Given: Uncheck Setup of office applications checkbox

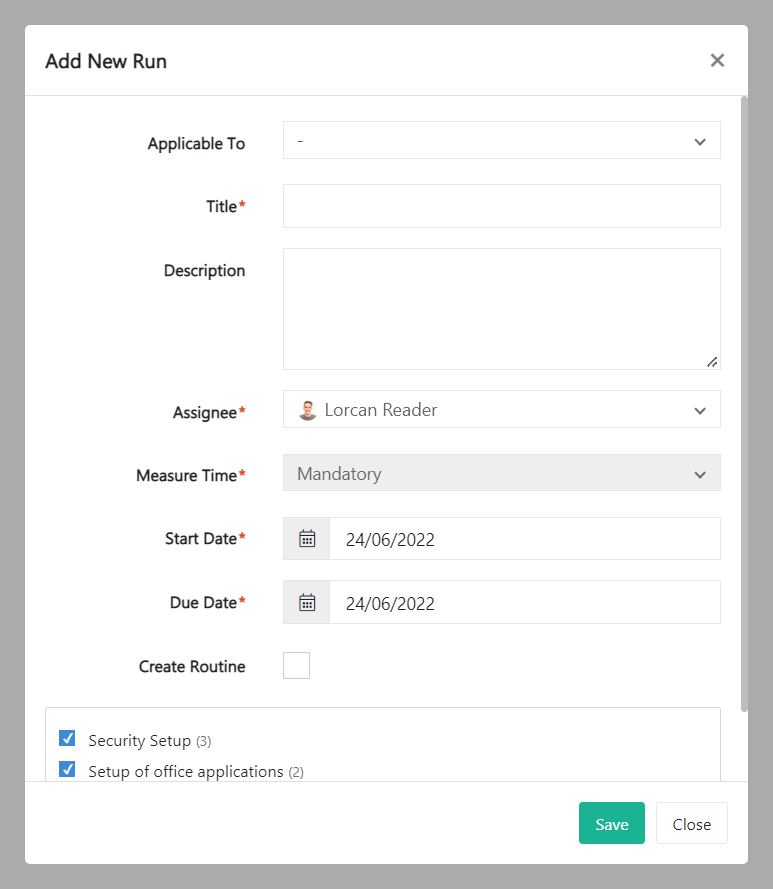Looking at the screenshot, I should [68, 770].
